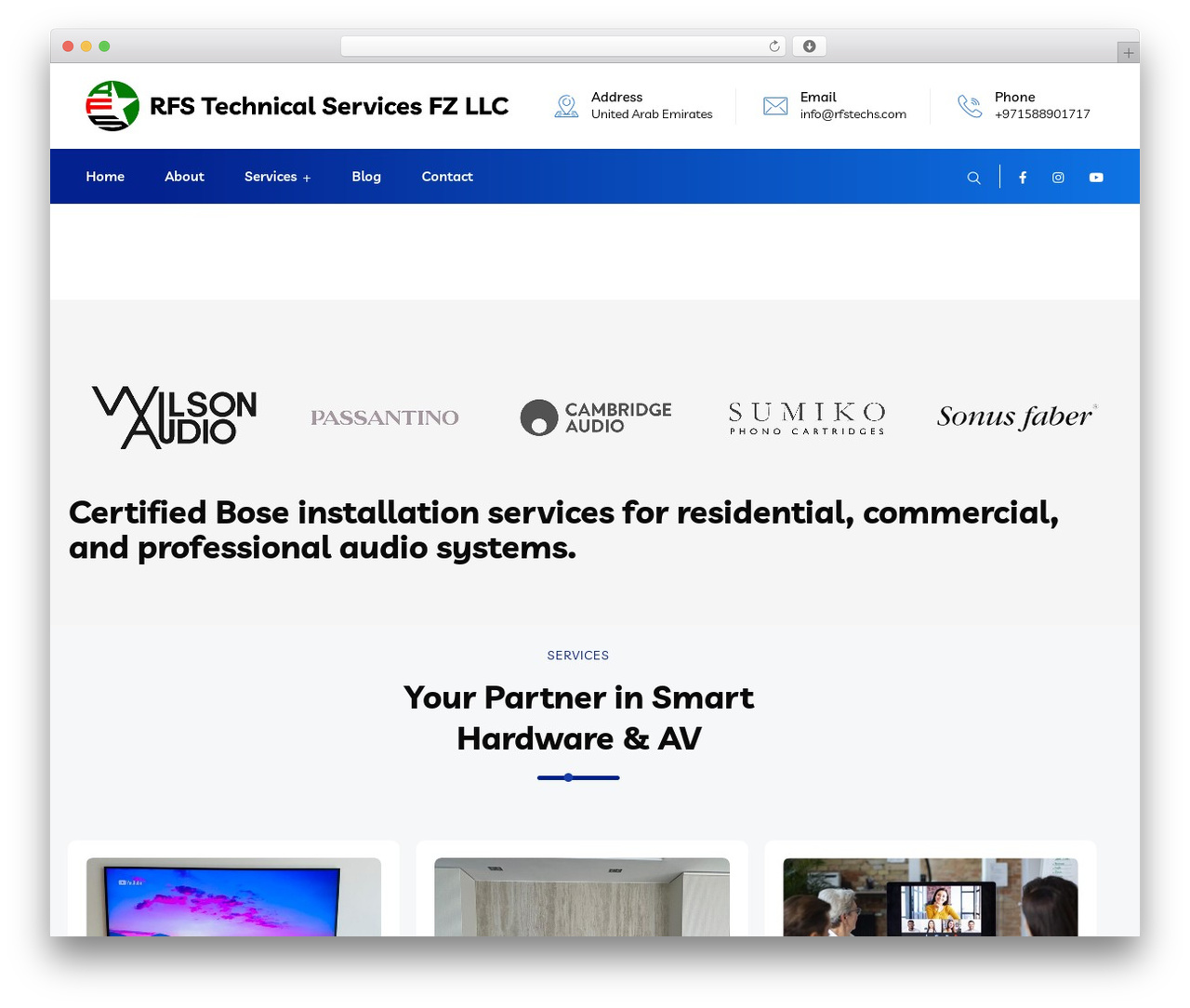This screenshot has width=1190, height=1008.
Task: Go to the Home menu item
Action: point(105,177)
